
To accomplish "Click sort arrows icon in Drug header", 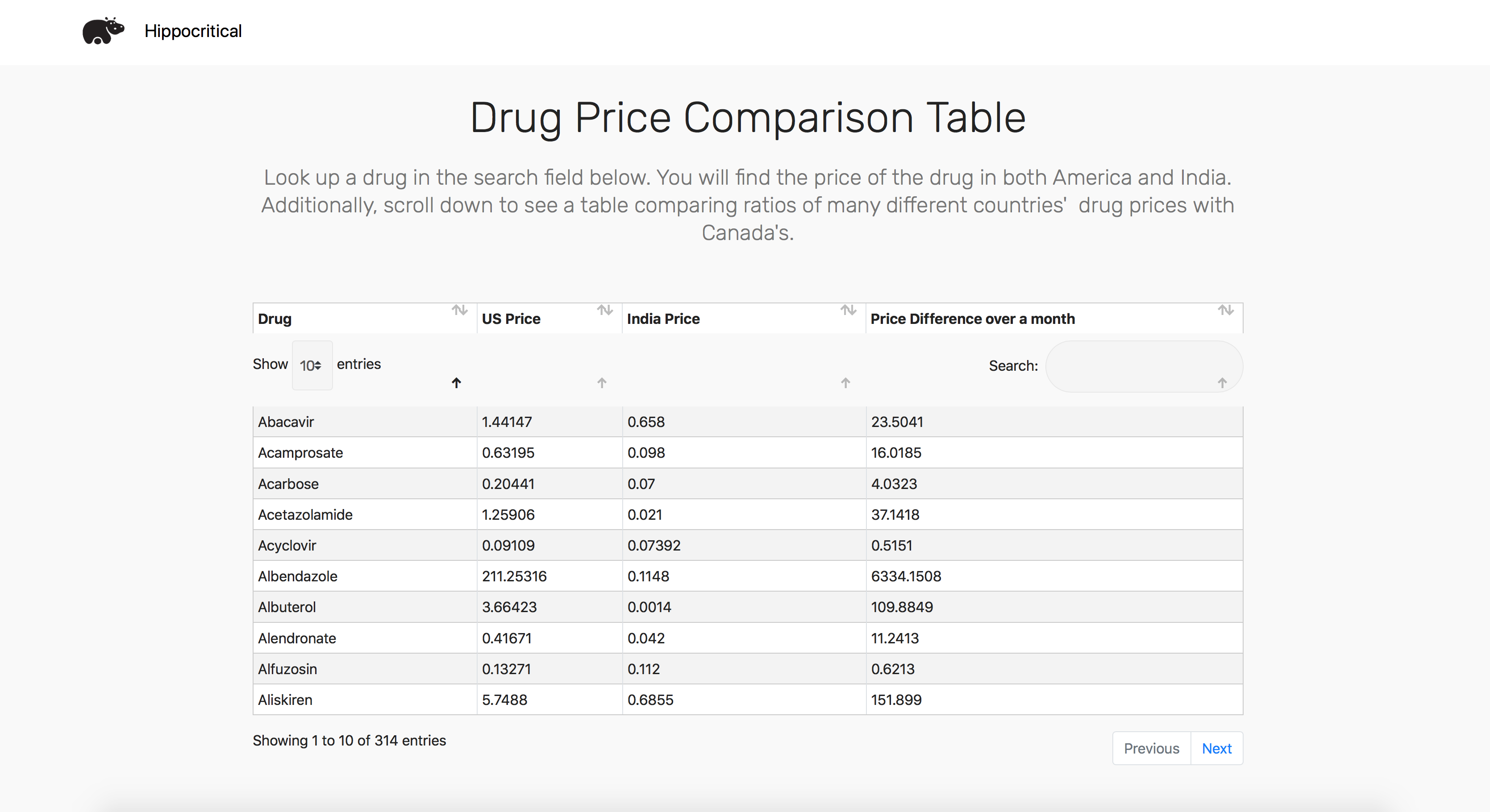I will [460, 311].
